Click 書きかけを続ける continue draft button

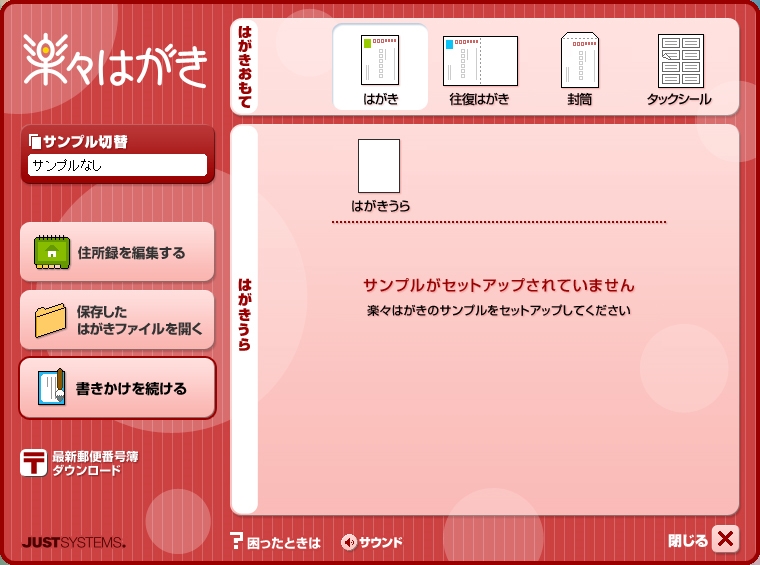click(x=117, y=388)
